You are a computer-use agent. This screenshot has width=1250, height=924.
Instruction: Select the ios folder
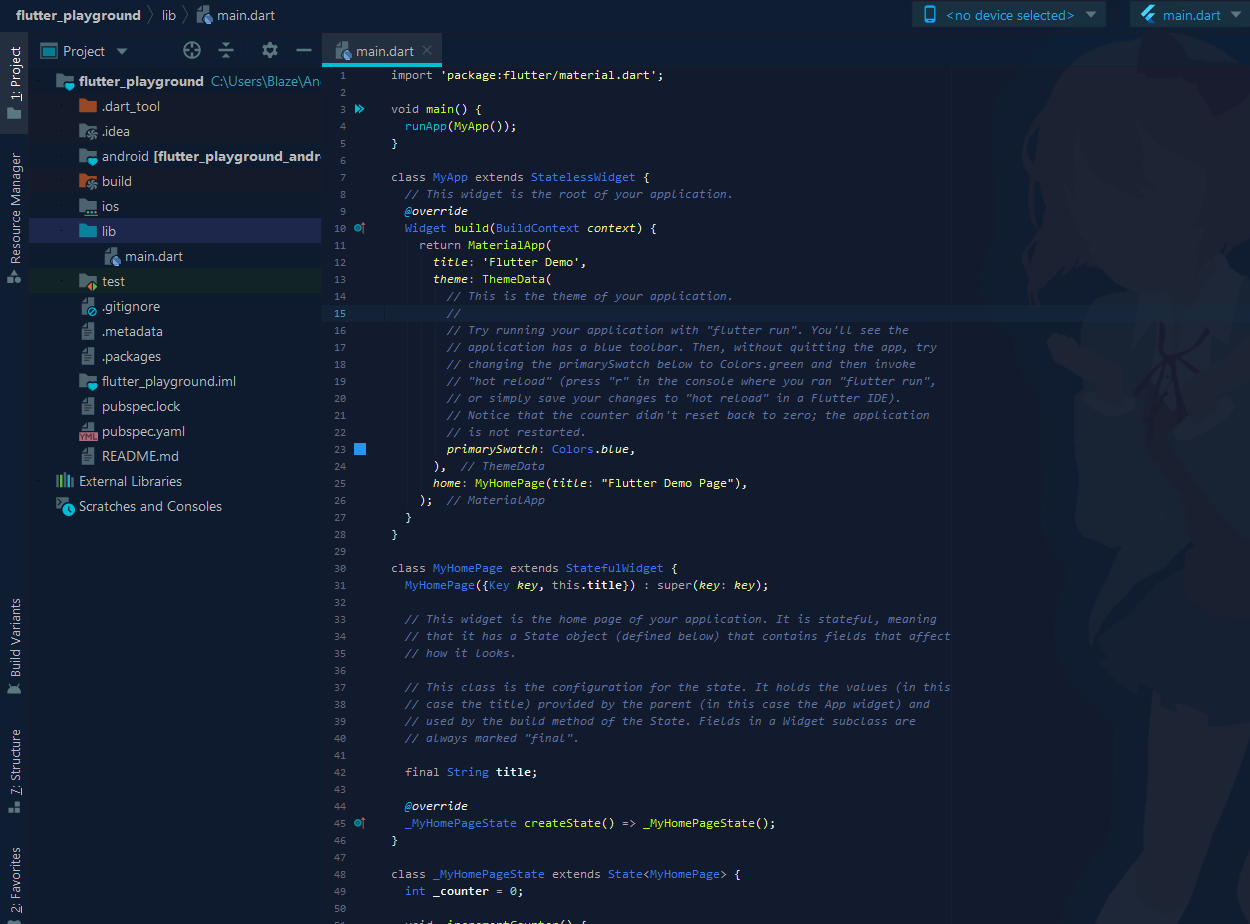click(x=110, y=206)
